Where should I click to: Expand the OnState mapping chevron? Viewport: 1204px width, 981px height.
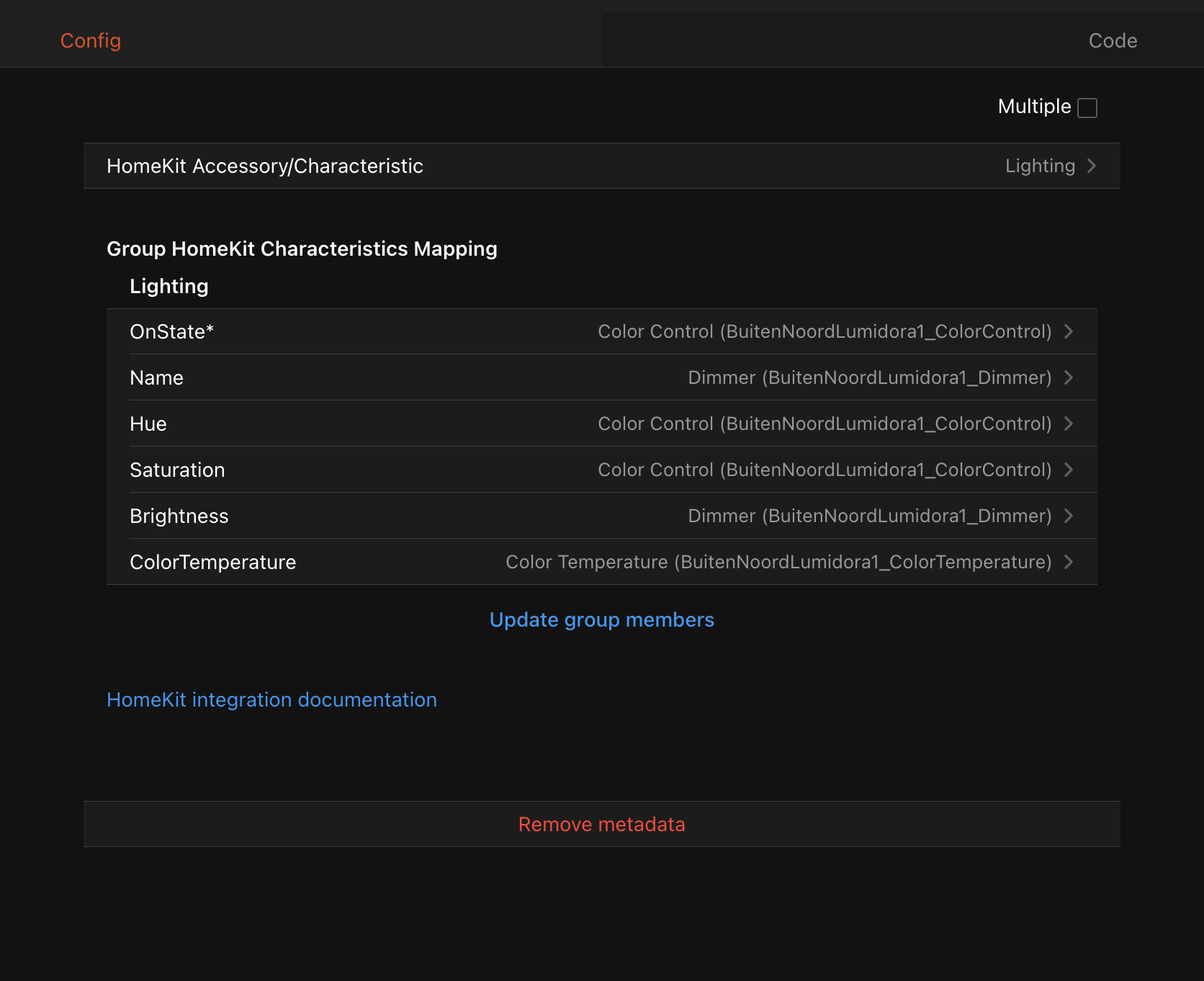pyautogui.click(x=1069, y=331)
